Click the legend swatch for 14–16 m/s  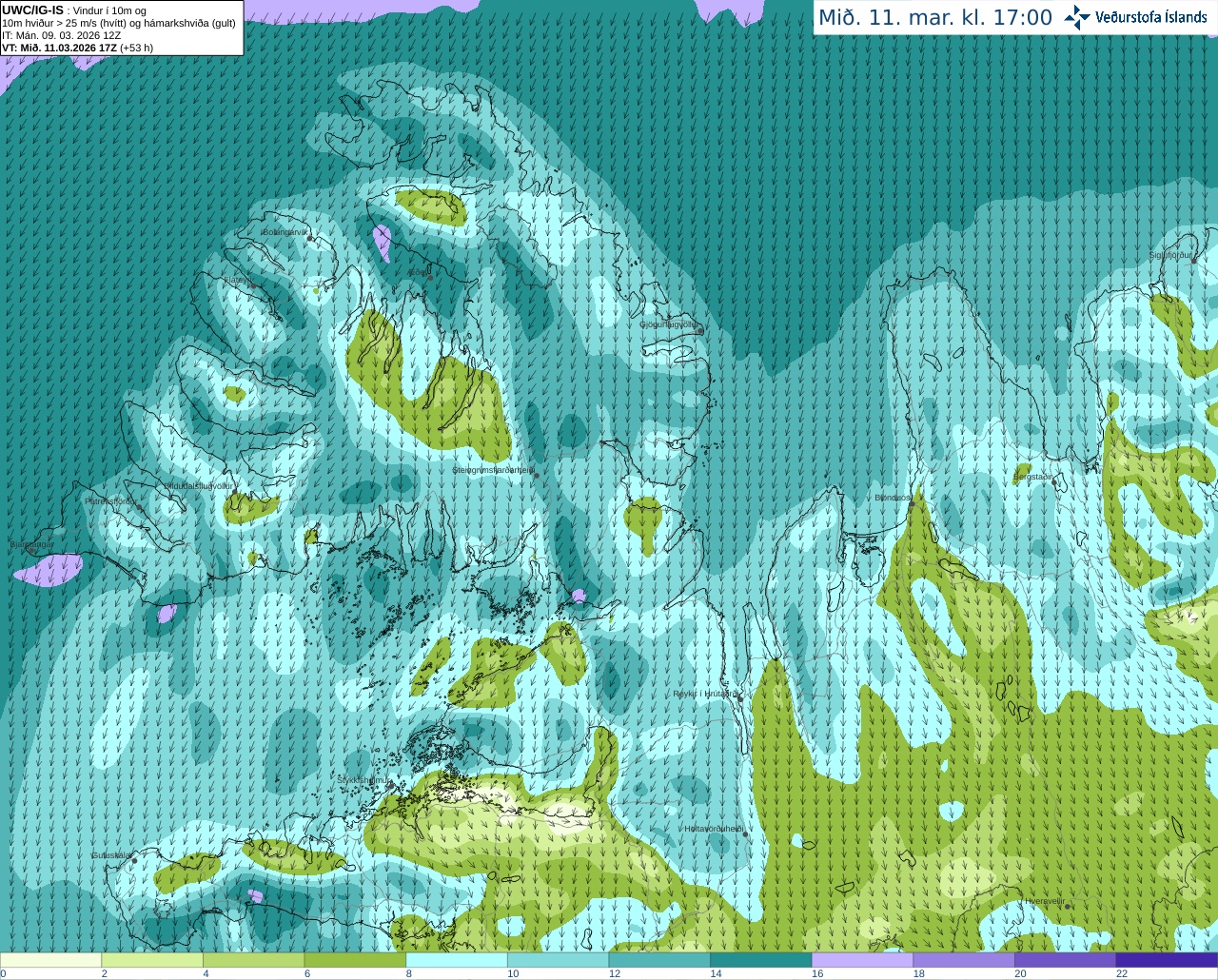point(761,959)
